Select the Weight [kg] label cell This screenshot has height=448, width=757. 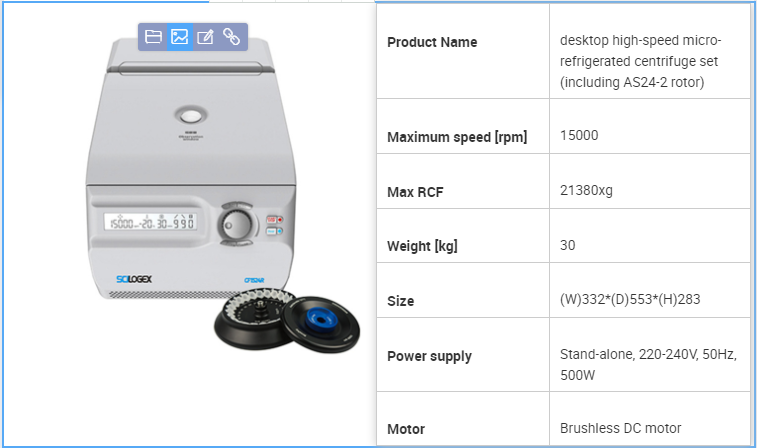click(463, 236)
